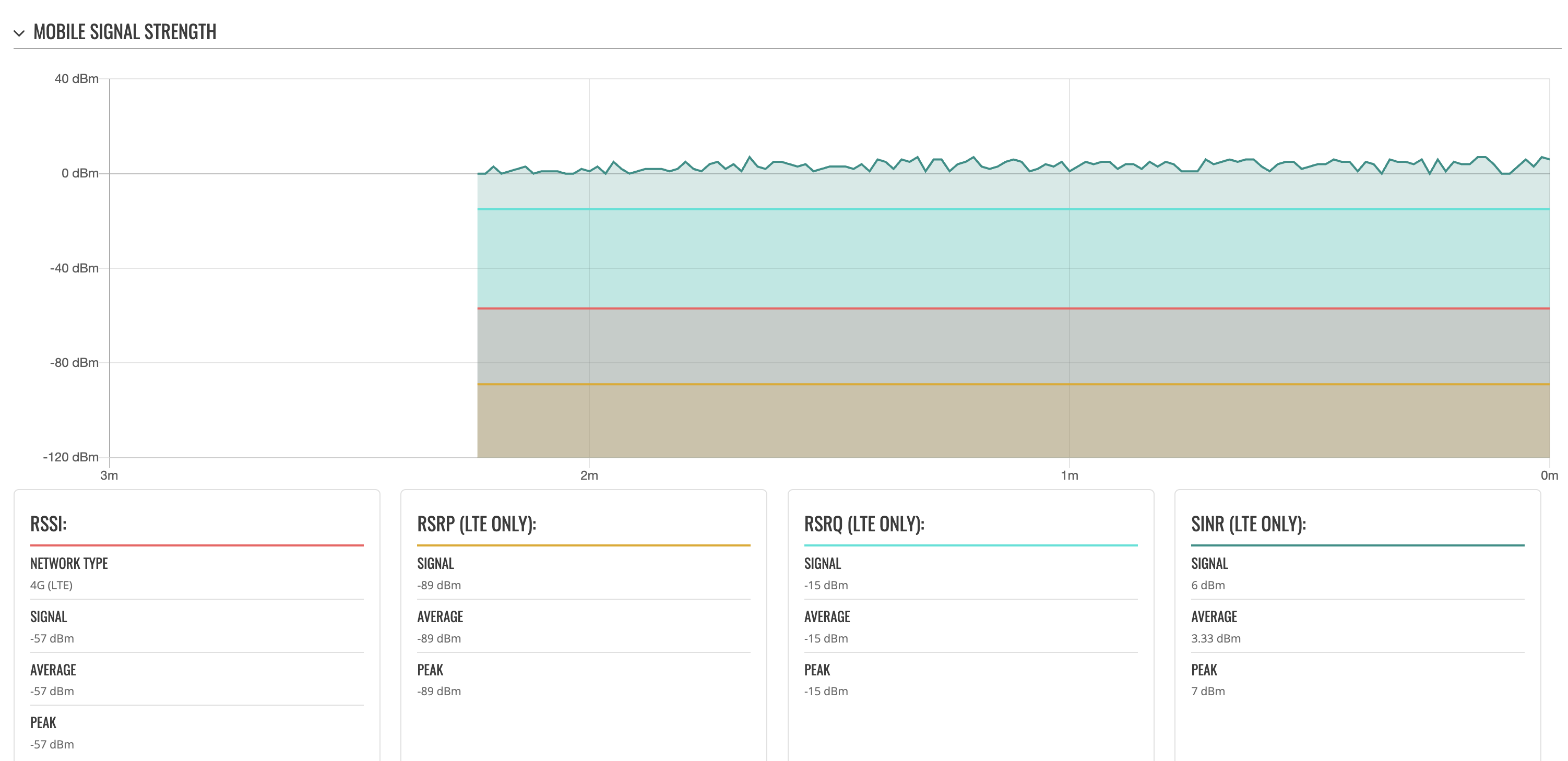Click the SINR average 3.33 dBm value

(1216, 639)
